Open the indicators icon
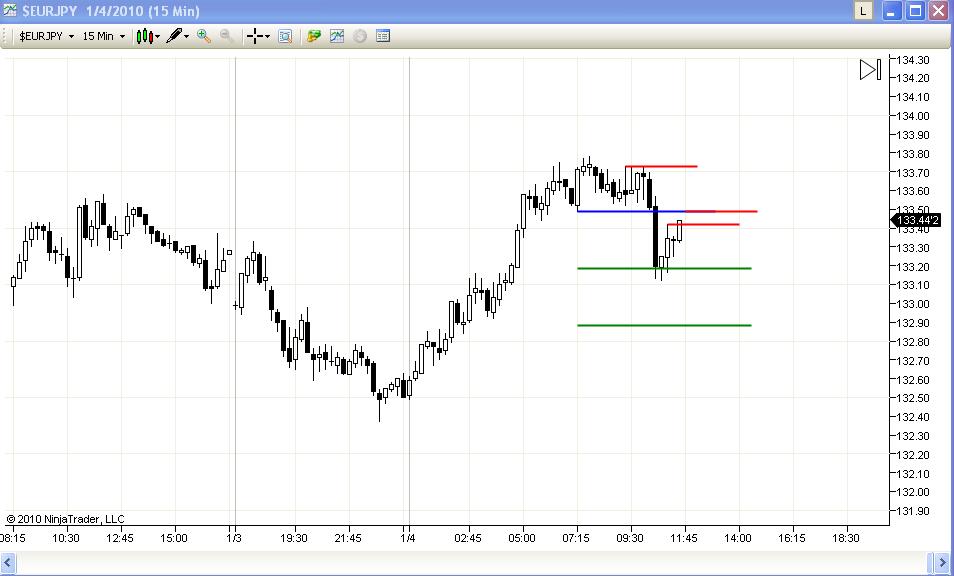The width and height of the screenshot is (954, 576). pos(336,36)
